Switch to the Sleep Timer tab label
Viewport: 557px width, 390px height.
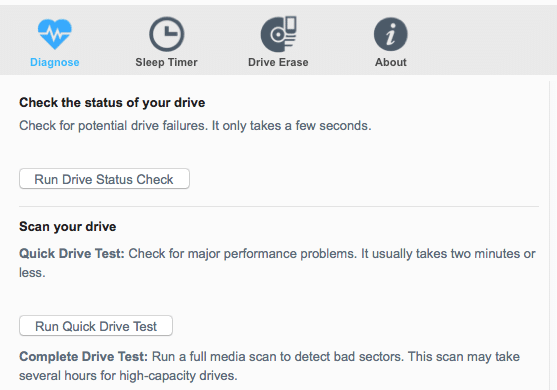pos(166,62)
